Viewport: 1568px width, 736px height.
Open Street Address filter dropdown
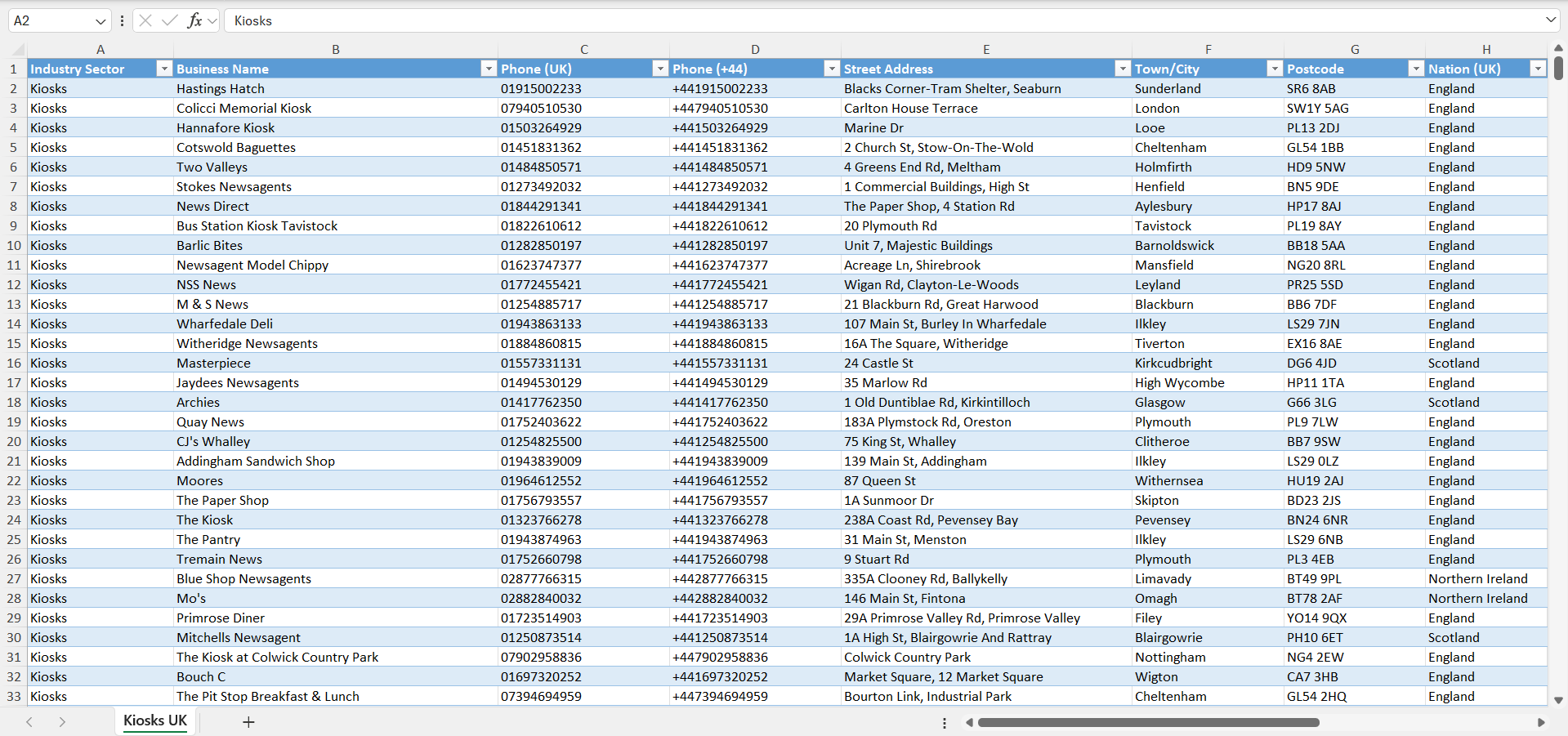point(1123,69)
